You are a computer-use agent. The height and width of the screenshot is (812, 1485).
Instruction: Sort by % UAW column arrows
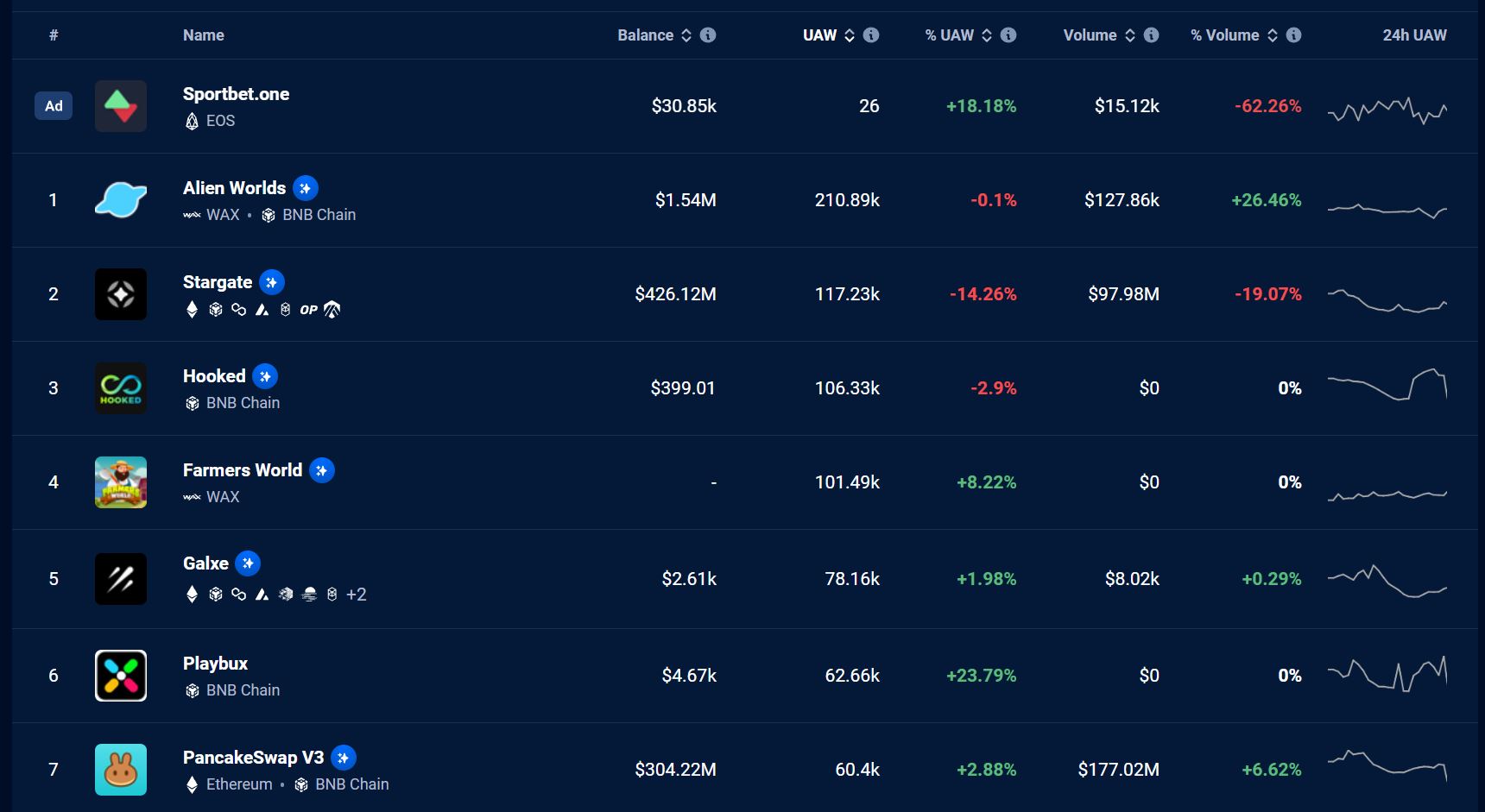click(x=987, y=35)
